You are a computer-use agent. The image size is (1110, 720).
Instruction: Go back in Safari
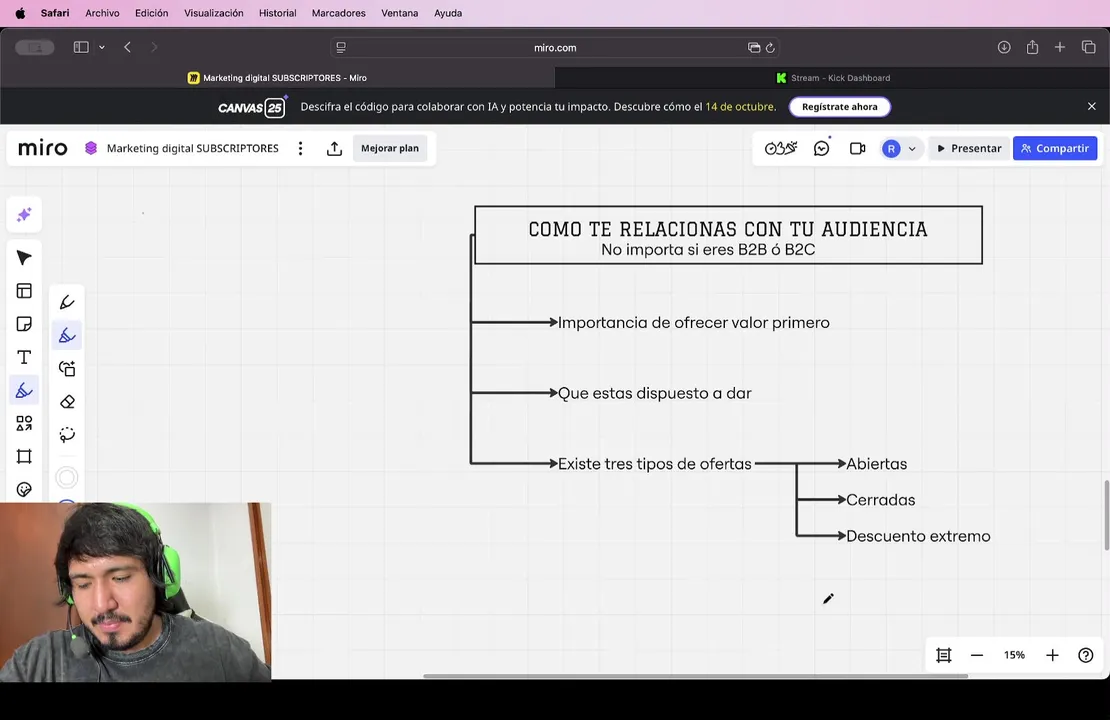click(127, 47)
